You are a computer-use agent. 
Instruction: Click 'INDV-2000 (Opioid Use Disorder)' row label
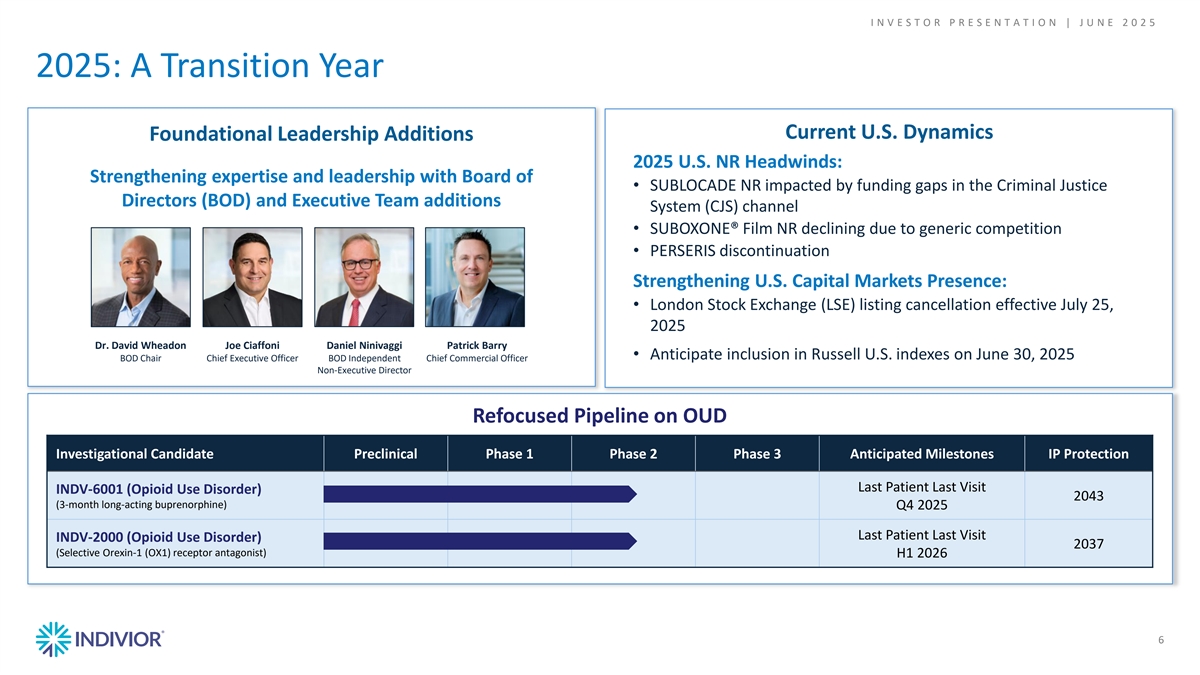pyautogui.click(x=159, y=537)
